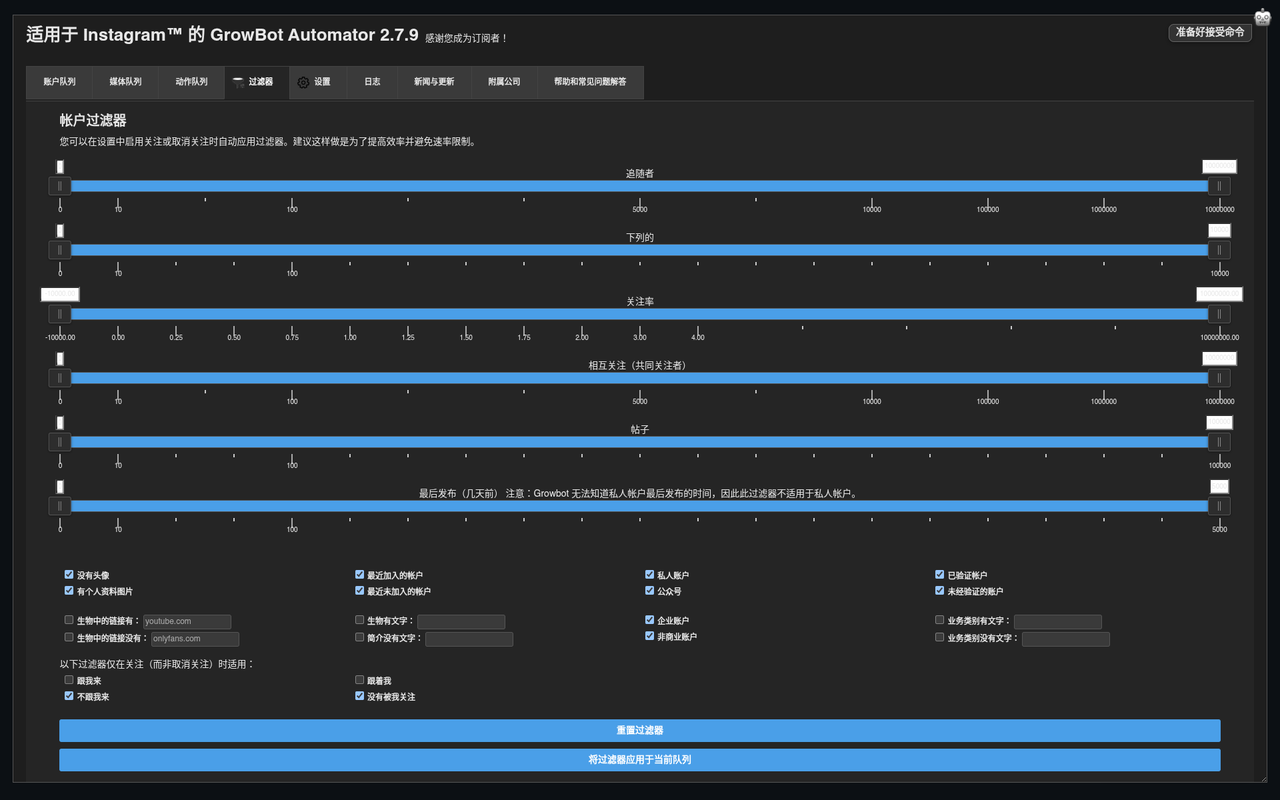Viewport: 1280px width, 800px height.
Task: Click the left handle of the 最后发布 slider
Action: 60,506
